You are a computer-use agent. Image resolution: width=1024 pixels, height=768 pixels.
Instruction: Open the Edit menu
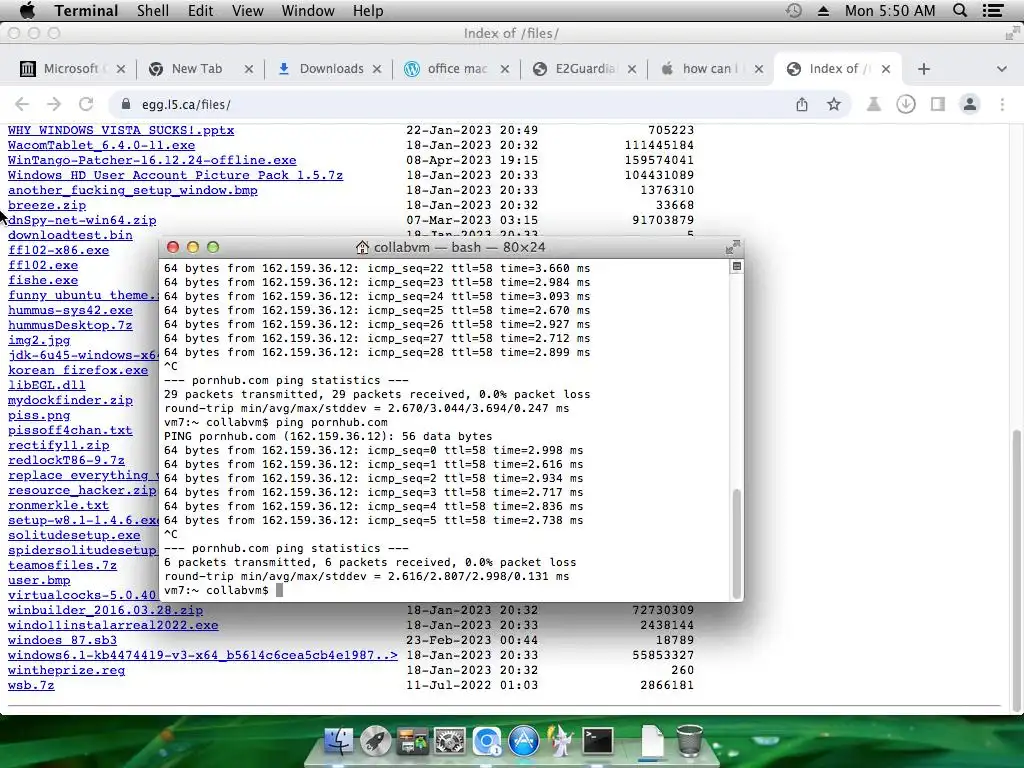(200, 10)
